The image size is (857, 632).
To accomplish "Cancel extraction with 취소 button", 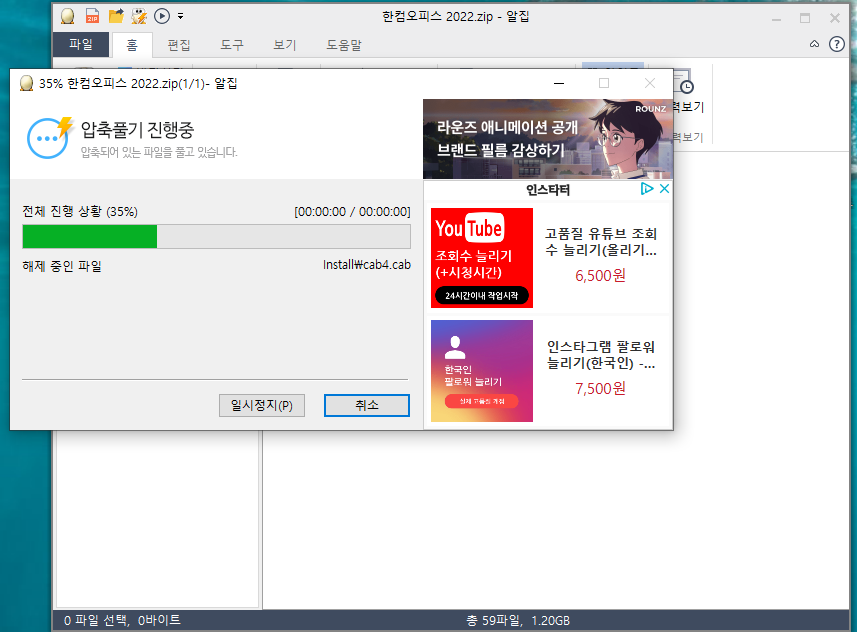I will tap(366, 405).
